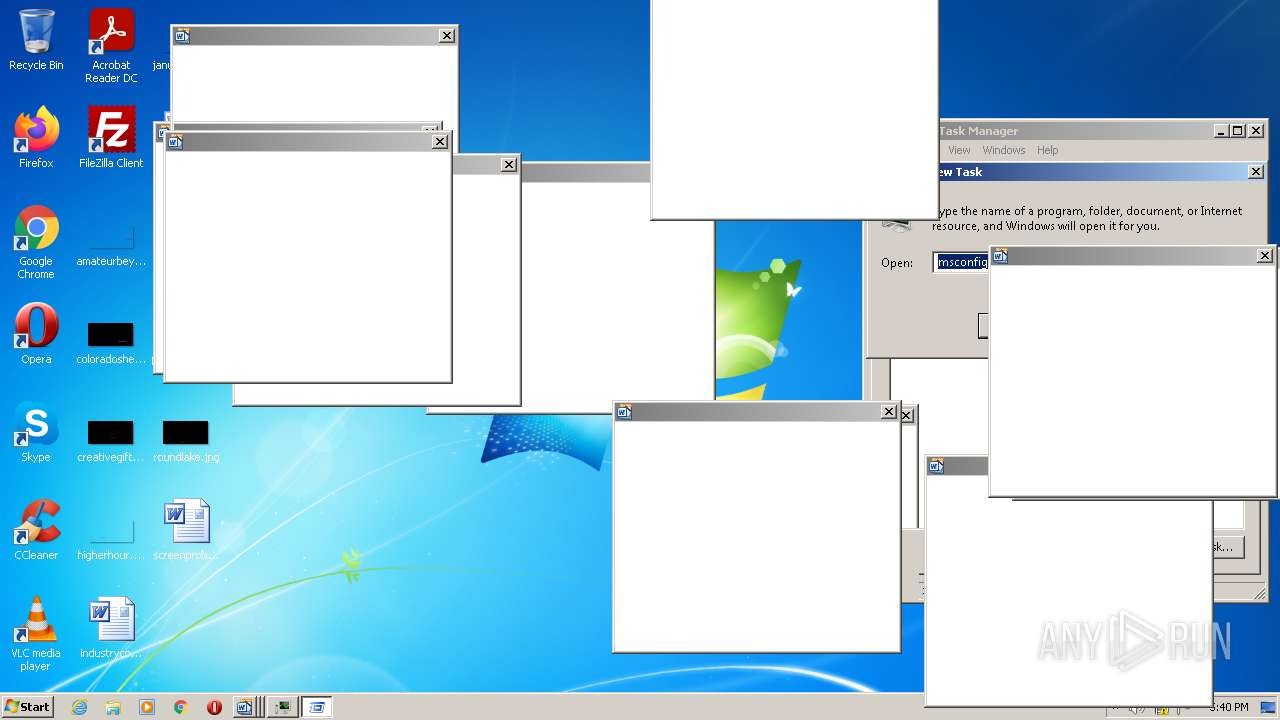This screenshot has height=720, width=1280.
Task: Open CCleaner desktop shortcut
Action: coord(36,530)
